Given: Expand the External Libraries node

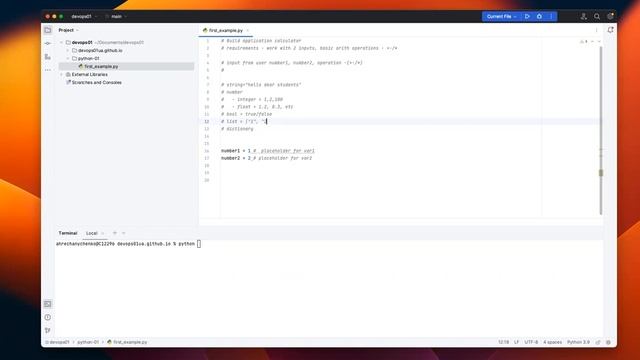Looking at the screenshot, I should [x=62, y=75].
